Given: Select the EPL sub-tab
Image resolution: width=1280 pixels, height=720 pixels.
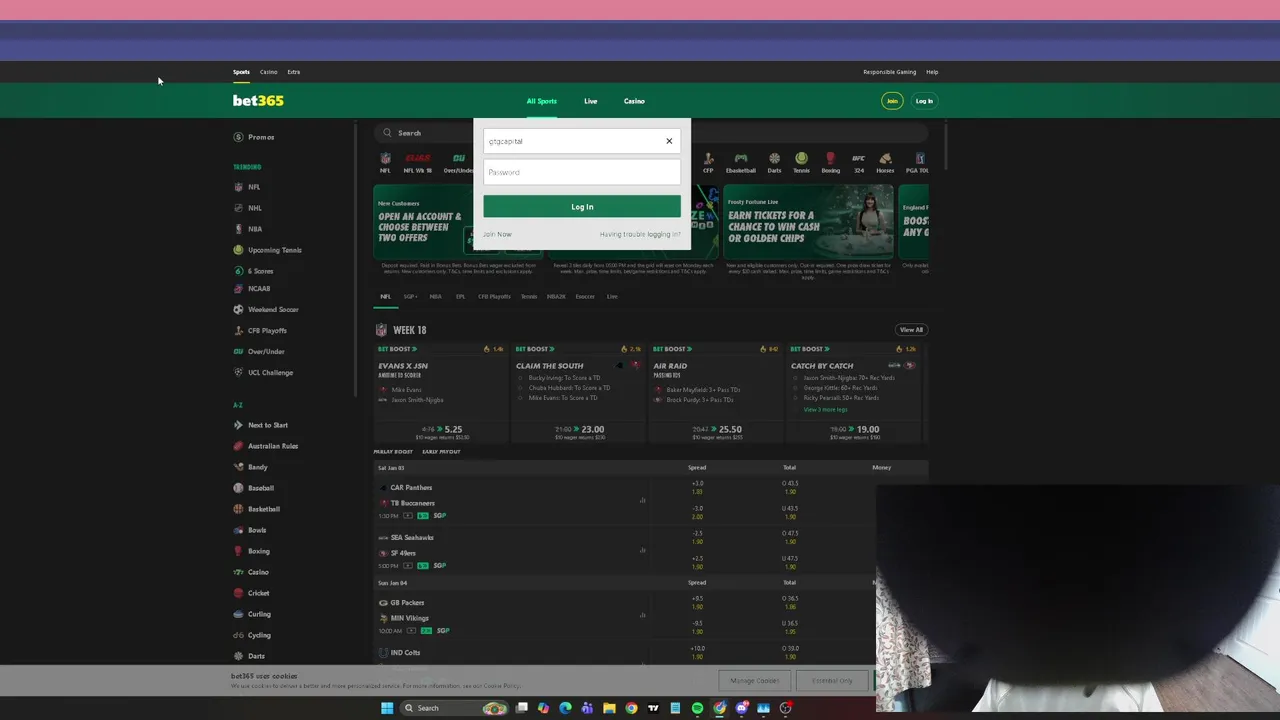Looking at the screenshot, I should [460, 297].
